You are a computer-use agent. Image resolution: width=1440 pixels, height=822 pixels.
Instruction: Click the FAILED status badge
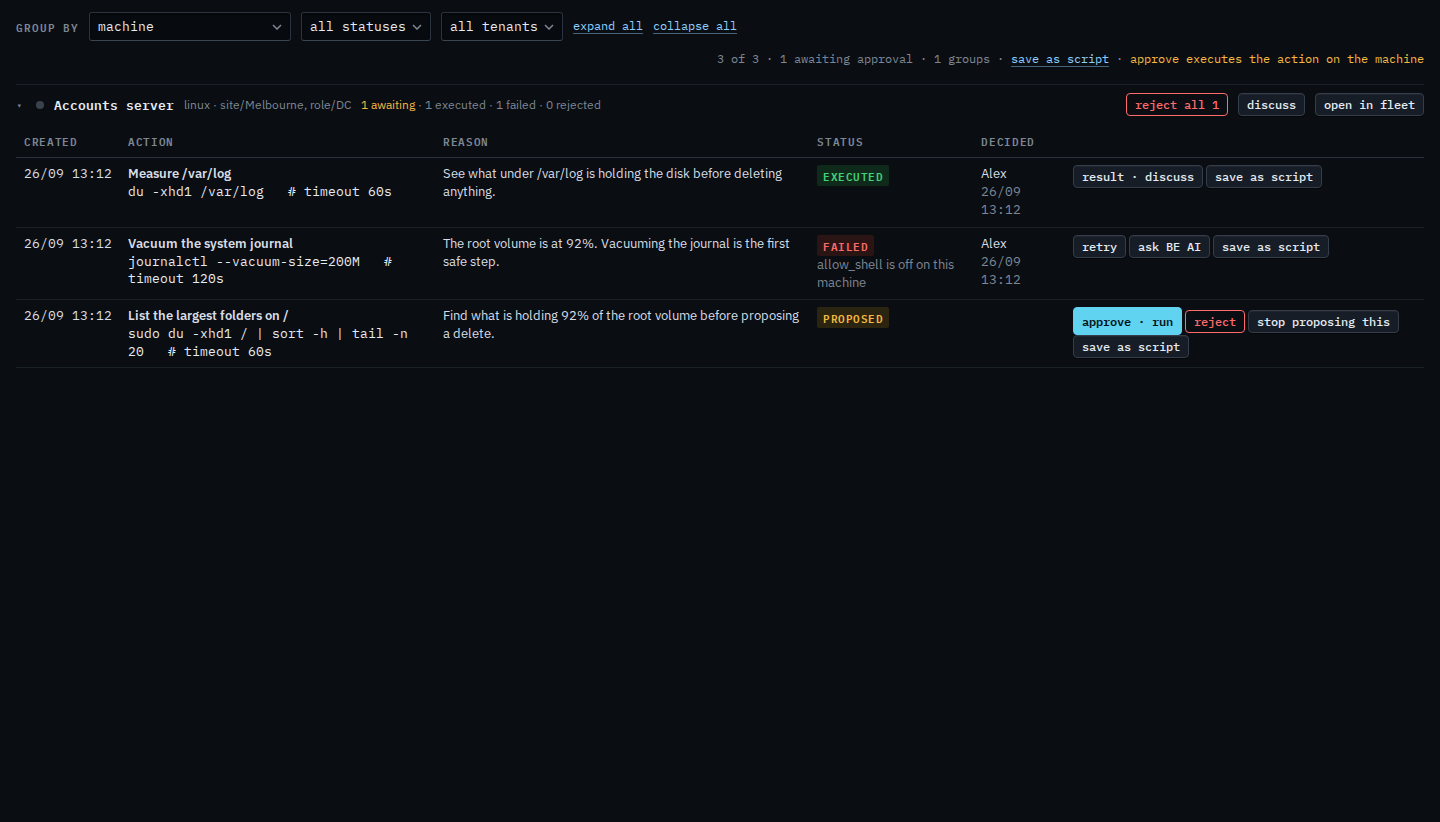(x=845, y=246)
